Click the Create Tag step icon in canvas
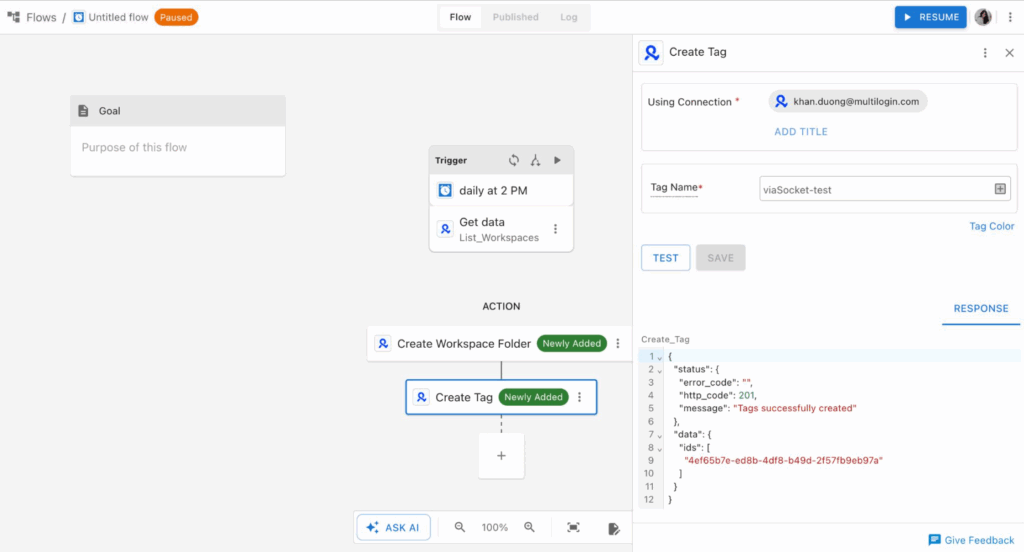The width and height of the screenshot is (1024, 552). 422,397
